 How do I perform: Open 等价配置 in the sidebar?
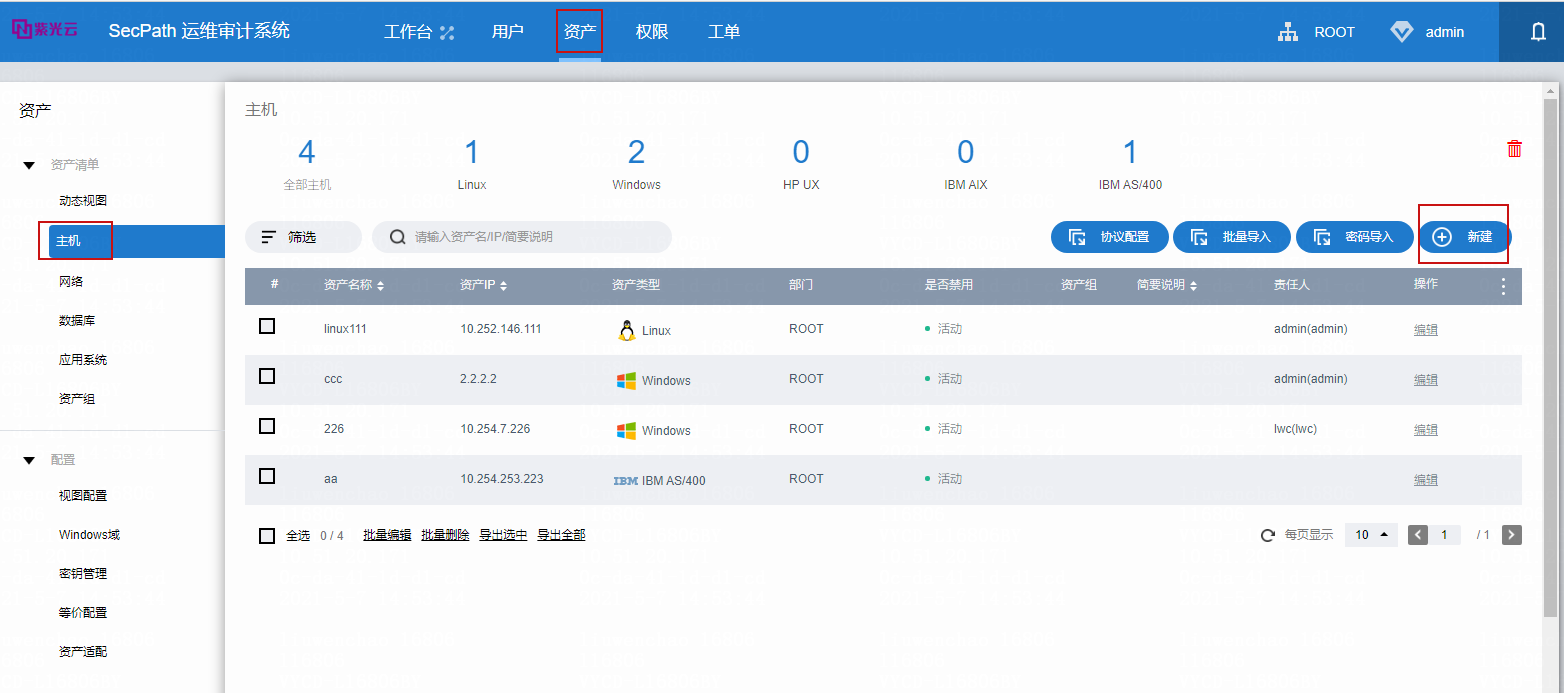[83, 613]
